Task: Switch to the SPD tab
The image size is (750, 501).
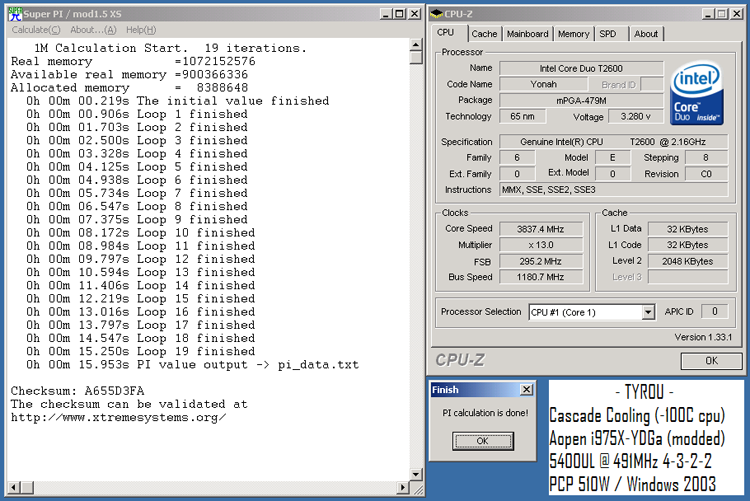Action: (x=608, y=34)
